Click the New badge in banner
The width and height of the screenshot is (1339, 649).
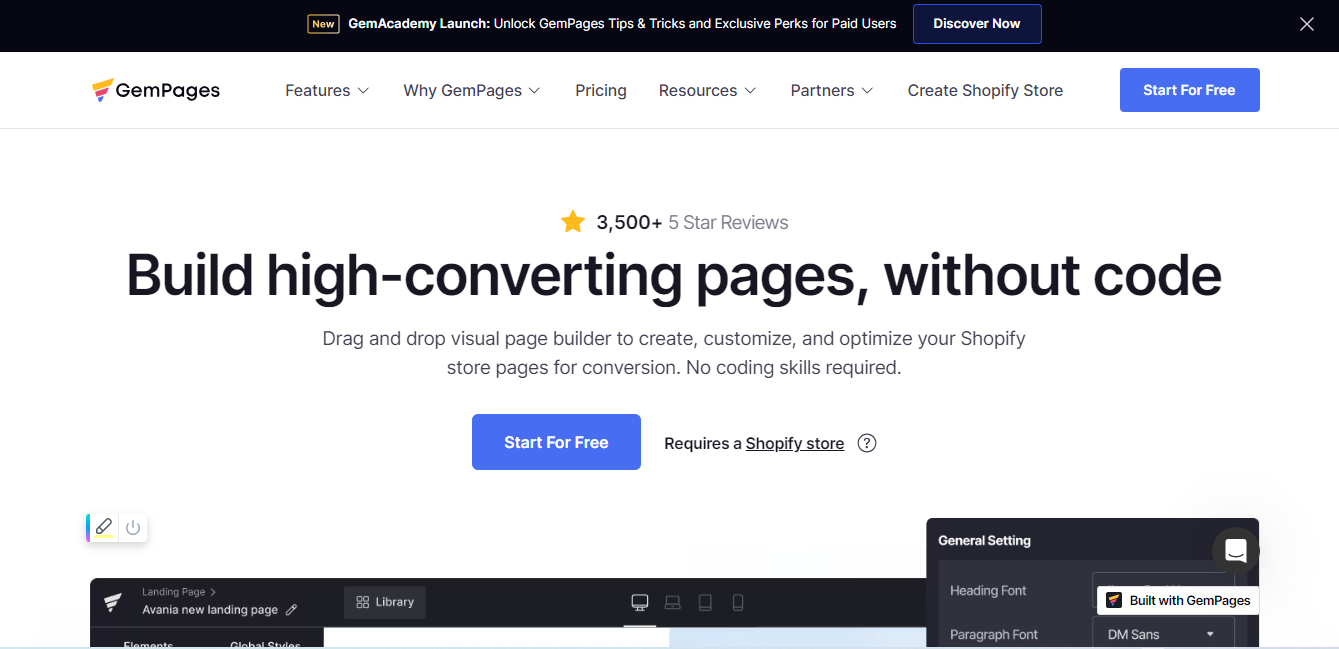[323, 24]
